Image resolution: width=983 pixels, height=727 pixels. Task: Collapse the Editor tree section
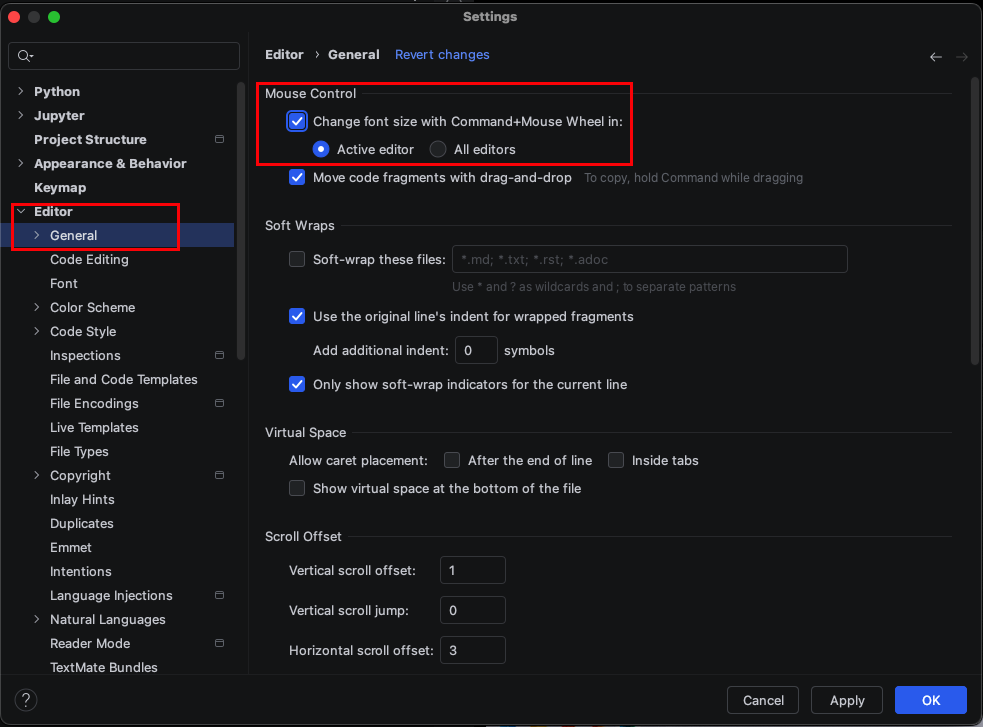21,211
